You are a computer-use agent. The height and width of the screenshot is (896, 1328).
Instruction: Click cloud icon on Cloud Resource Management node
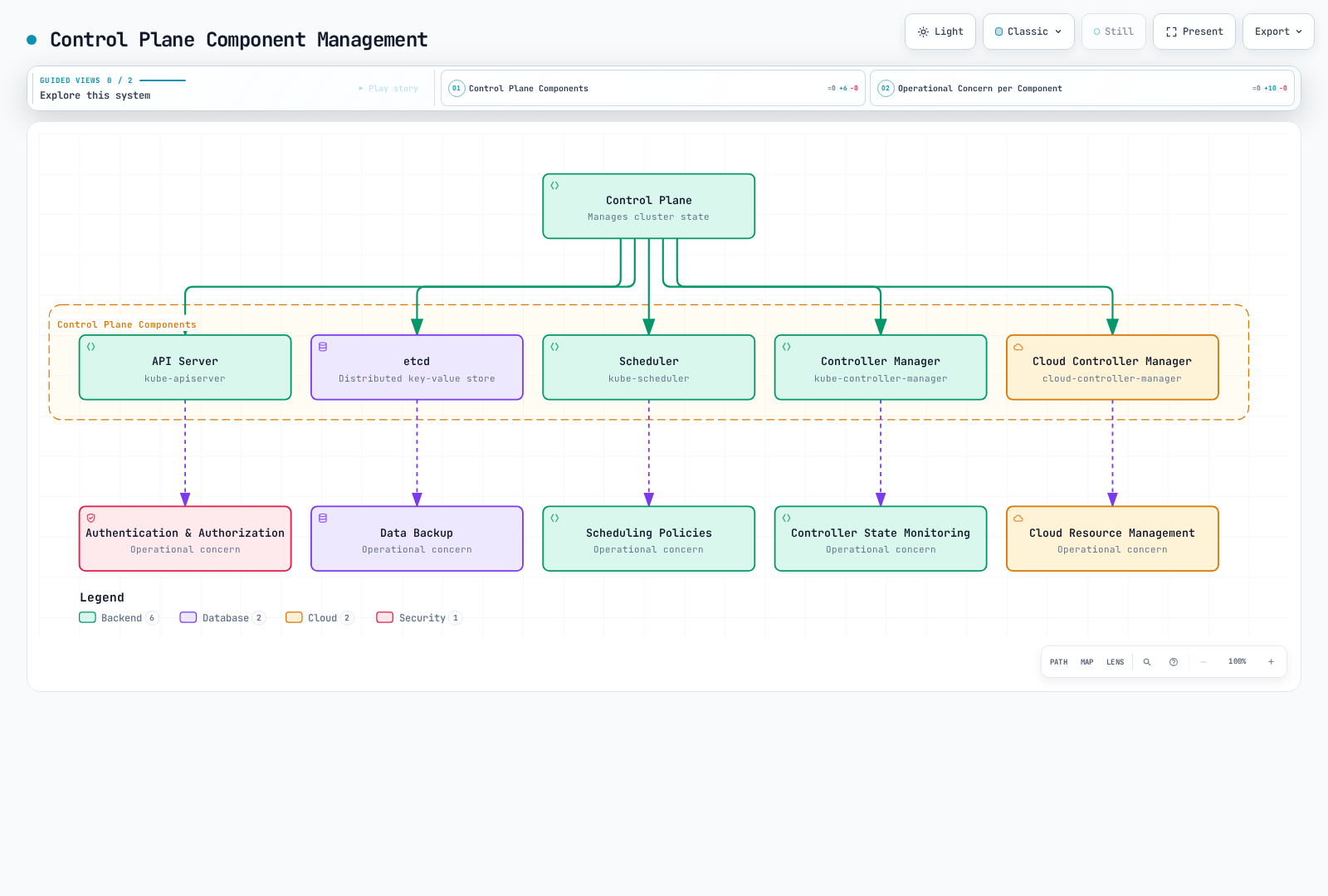pos(1018,518)
